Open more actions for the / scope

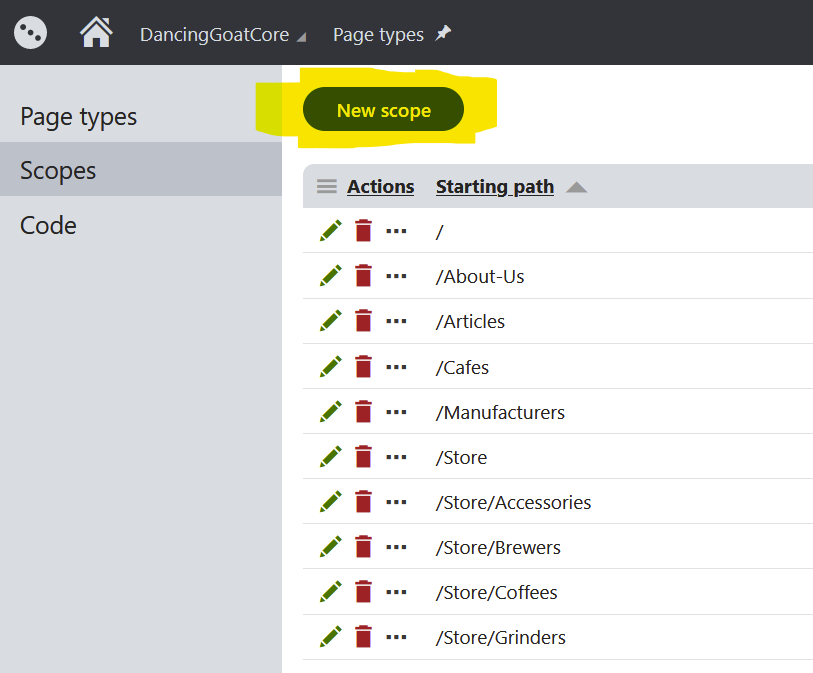(x=396, y=231)
